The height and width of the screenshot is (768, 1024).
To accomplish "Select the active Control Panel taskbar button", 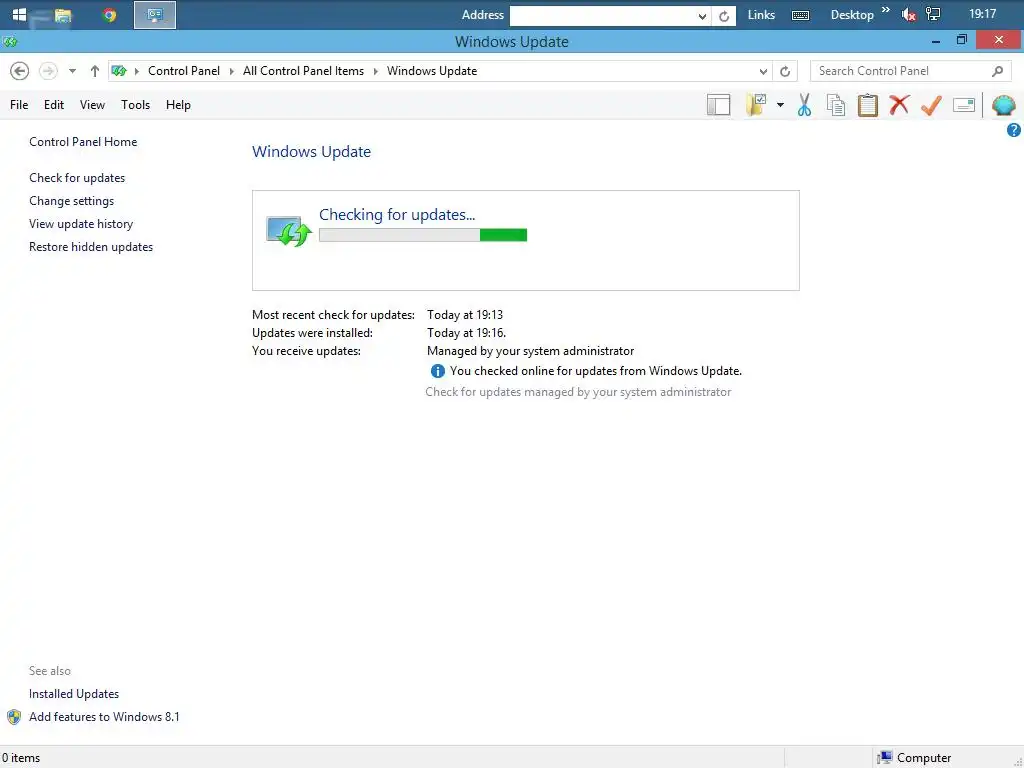I will (155, 15).
